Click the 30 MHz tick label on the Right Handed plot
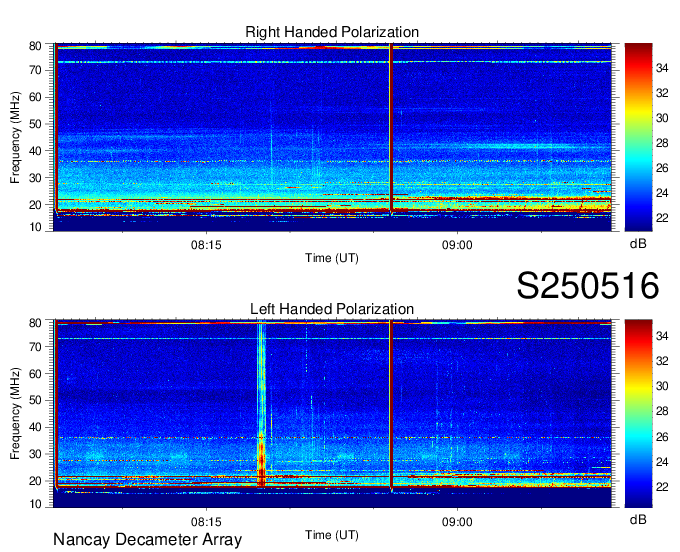 35,178
